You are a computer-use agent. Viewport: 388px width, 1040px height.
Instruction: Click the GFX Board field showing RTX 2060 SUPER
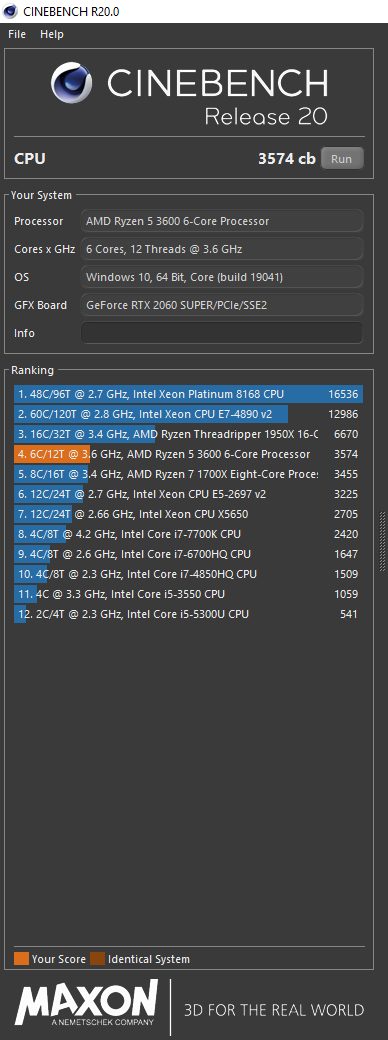tap(222, 305)
